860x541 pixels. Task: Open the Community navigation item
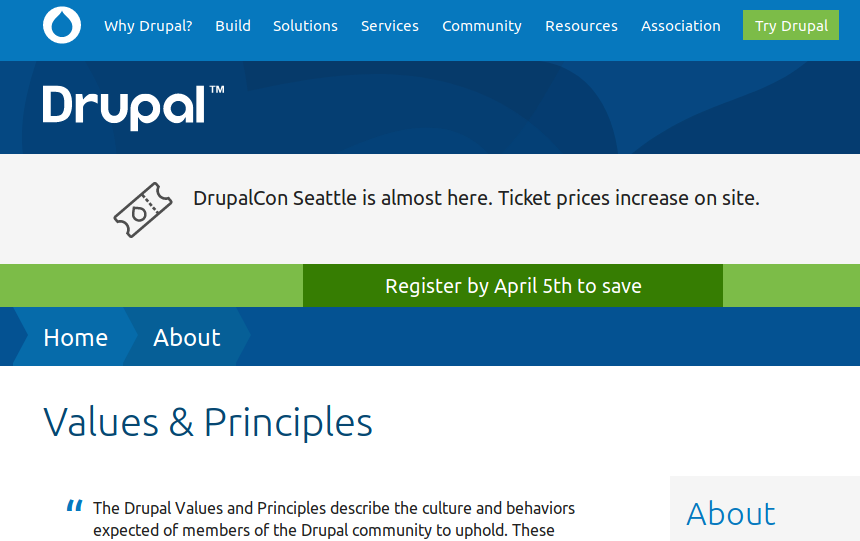482,26
